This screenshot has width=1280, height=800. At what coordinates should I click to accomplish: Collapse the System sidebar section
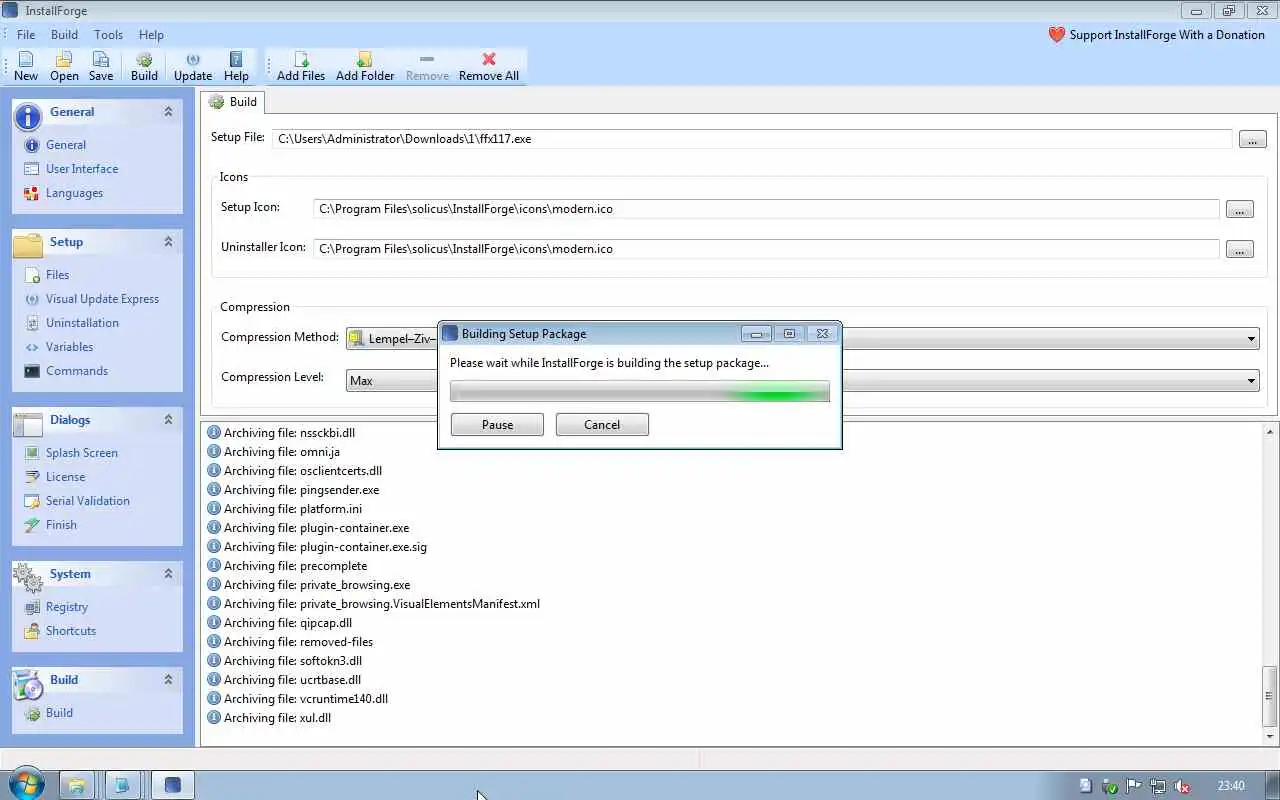click(168, 574)
